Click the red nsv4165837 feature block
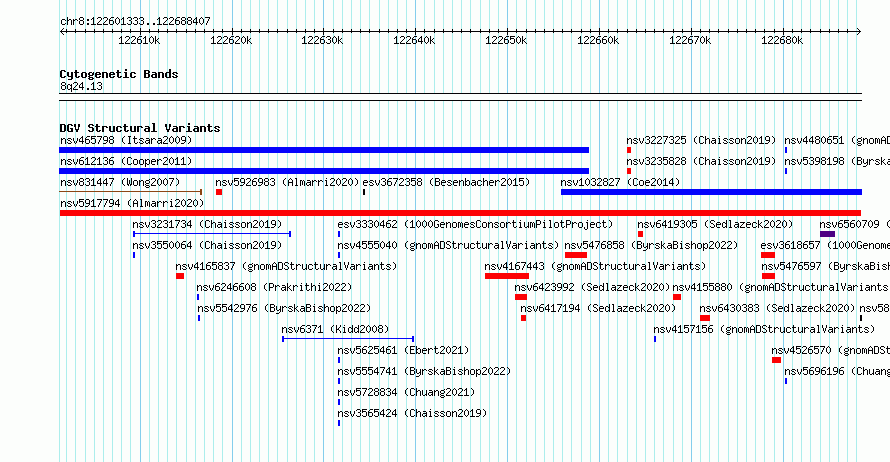The height and width of the screenshot is (462, 890). [x=180, y=276]
